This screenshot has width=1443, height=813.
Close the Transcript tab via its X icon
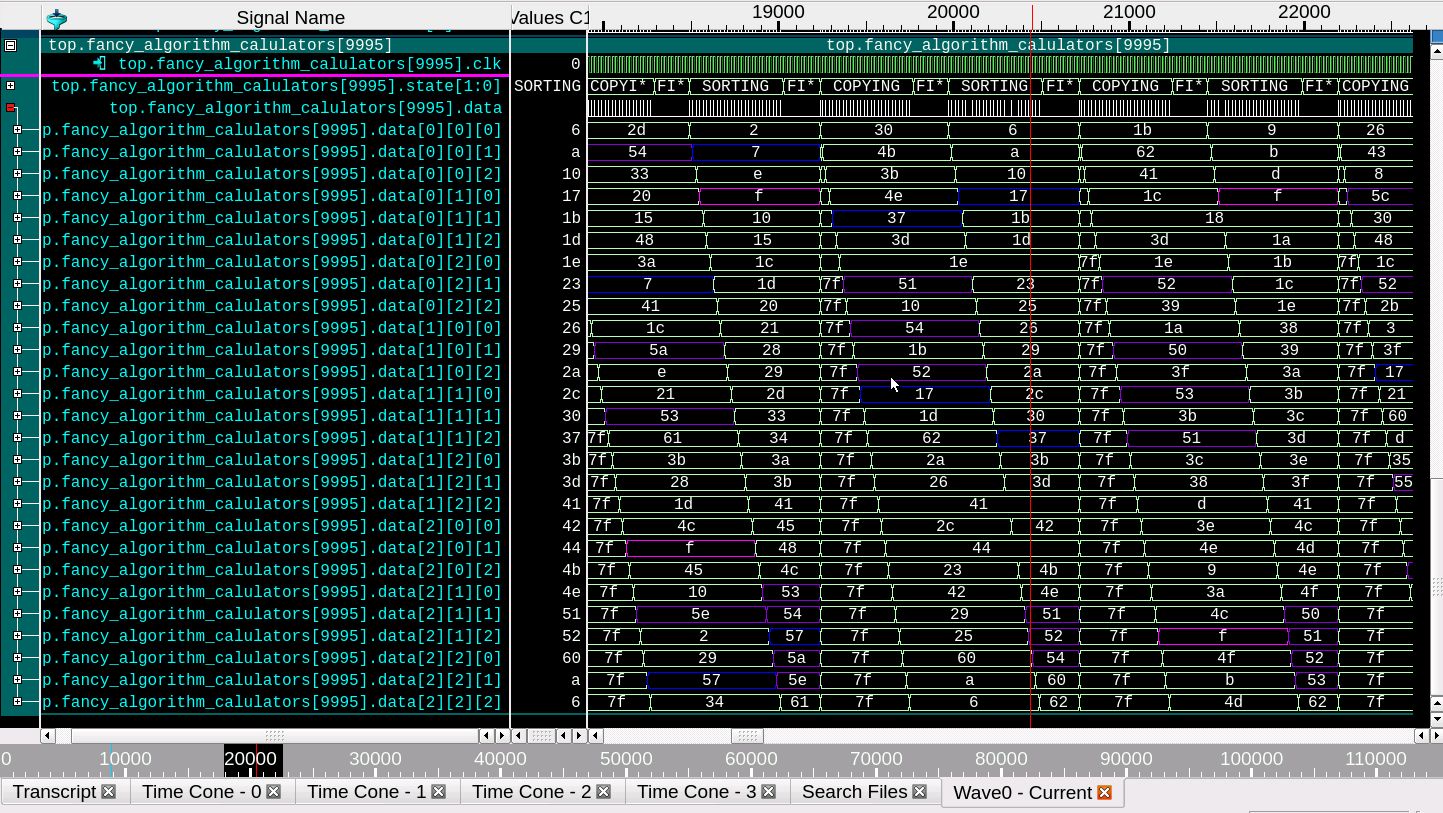(109, 792)
